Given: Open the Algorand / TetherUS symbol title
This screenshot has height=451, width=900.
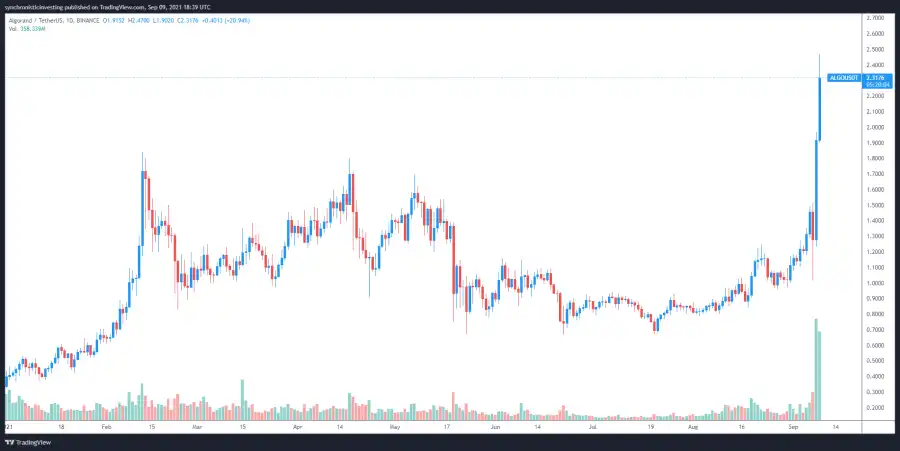Looking at the screenshot, I should click(x=30, y=21).
